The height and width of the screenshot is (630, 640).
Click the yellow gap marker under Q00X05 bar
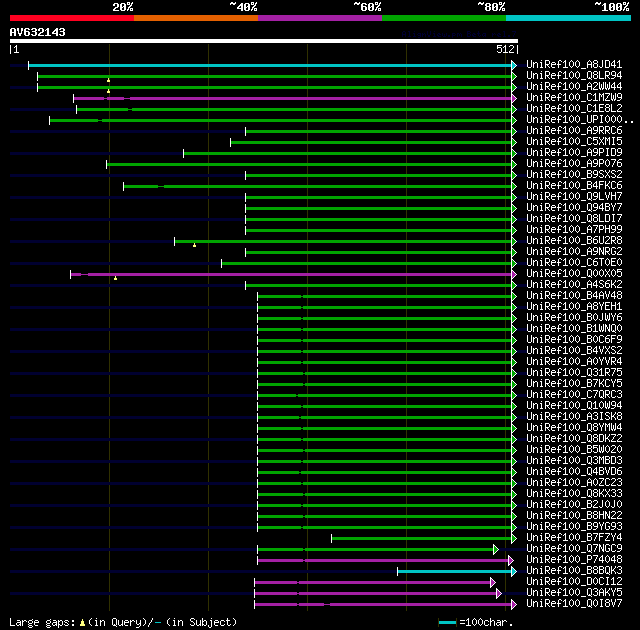pyautogui.click(x=116, y=278)
